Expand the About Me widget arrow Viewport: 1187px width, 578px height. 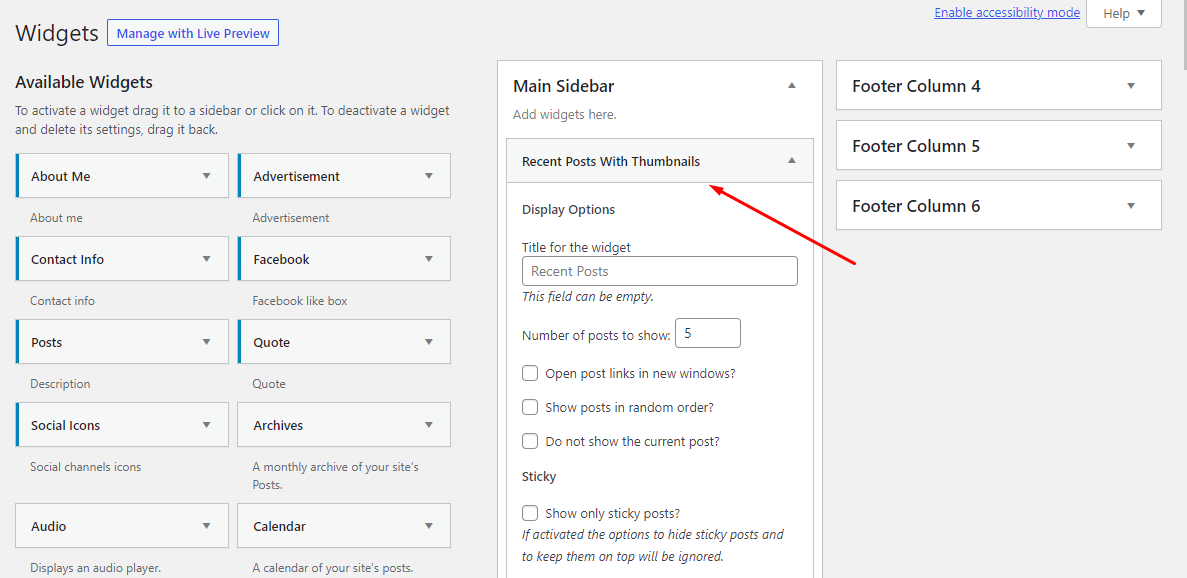[207, 176]
